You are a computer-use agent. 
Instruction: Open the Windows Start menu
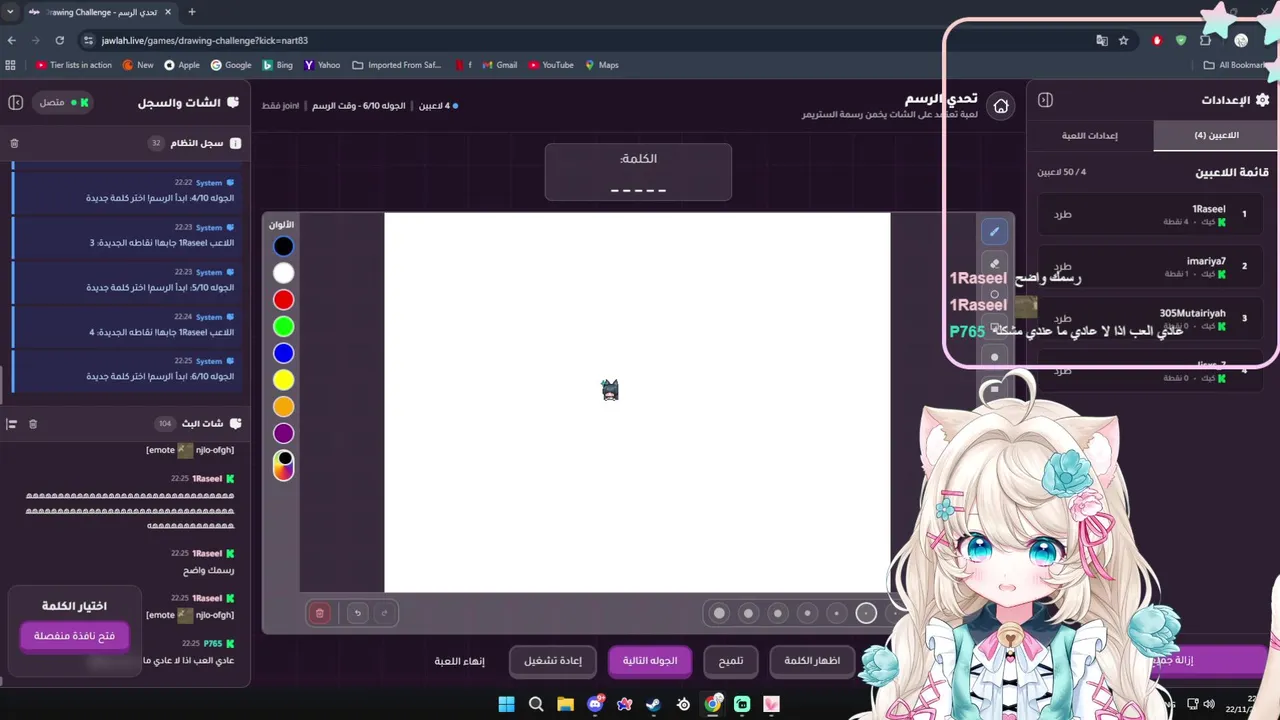click(x=506, y=704)
